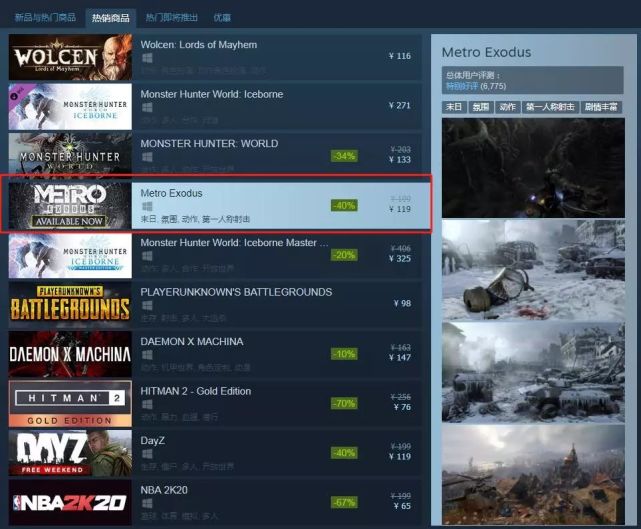Open the Wolcen cover thumbnail
Viewport: 641px width, 529px height.
pos(70,57)
